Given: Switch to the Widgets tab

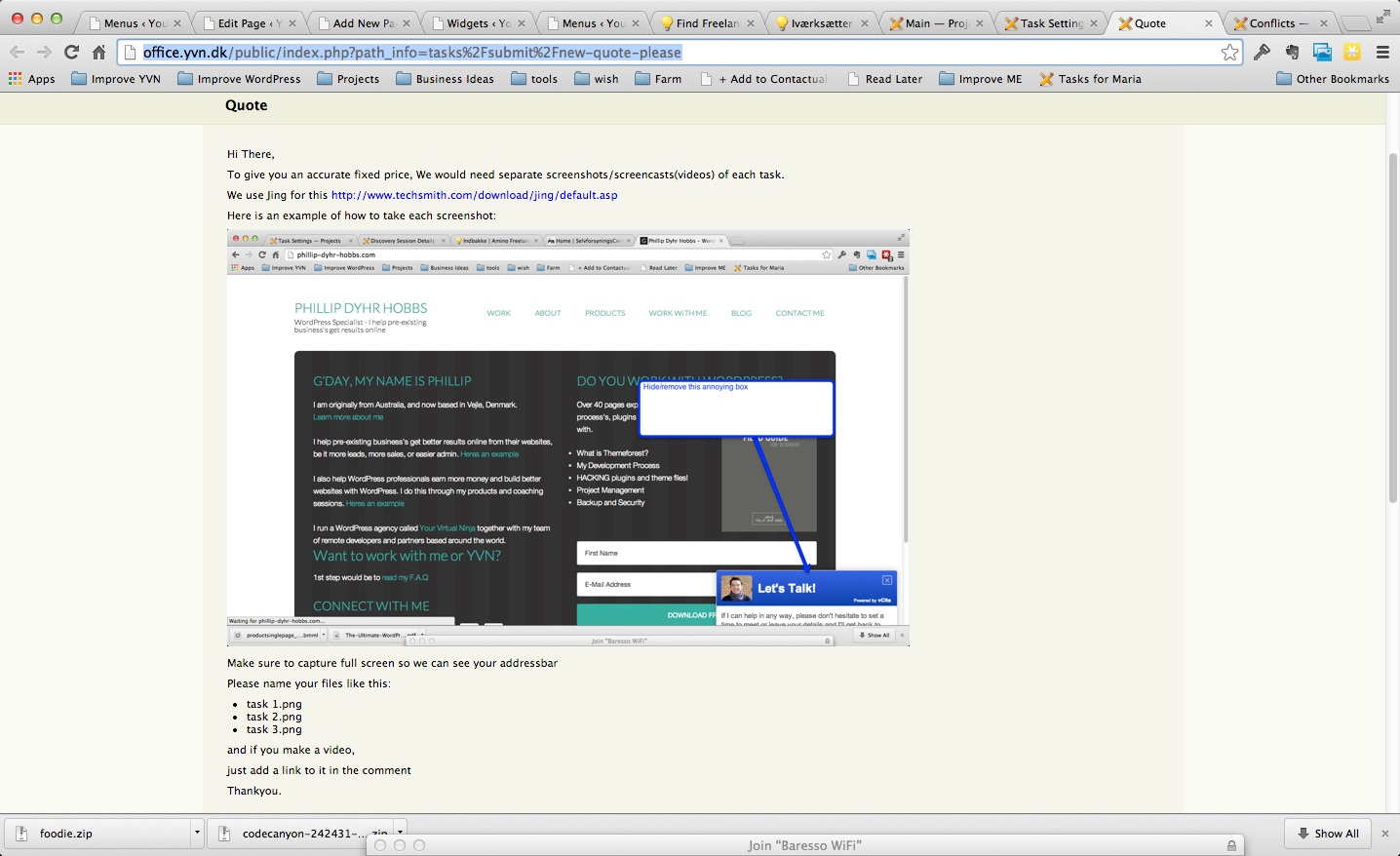Looking at the screenshot, I should [x=479, y=23].
